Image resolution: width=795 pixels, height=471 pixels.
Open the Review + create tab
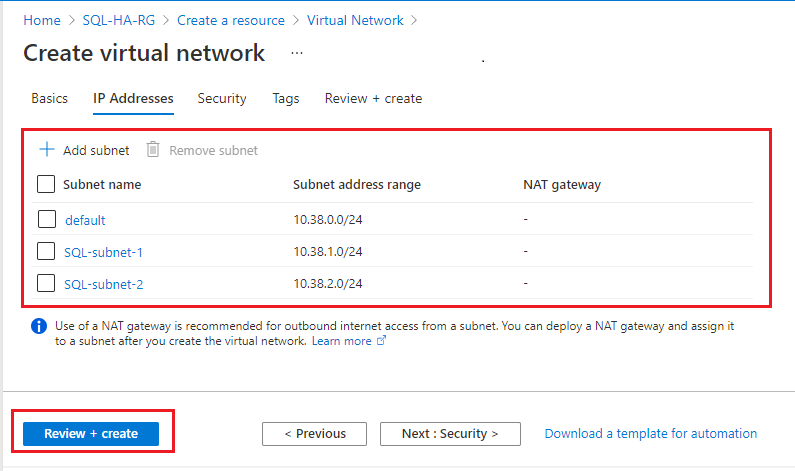(373, 99)
